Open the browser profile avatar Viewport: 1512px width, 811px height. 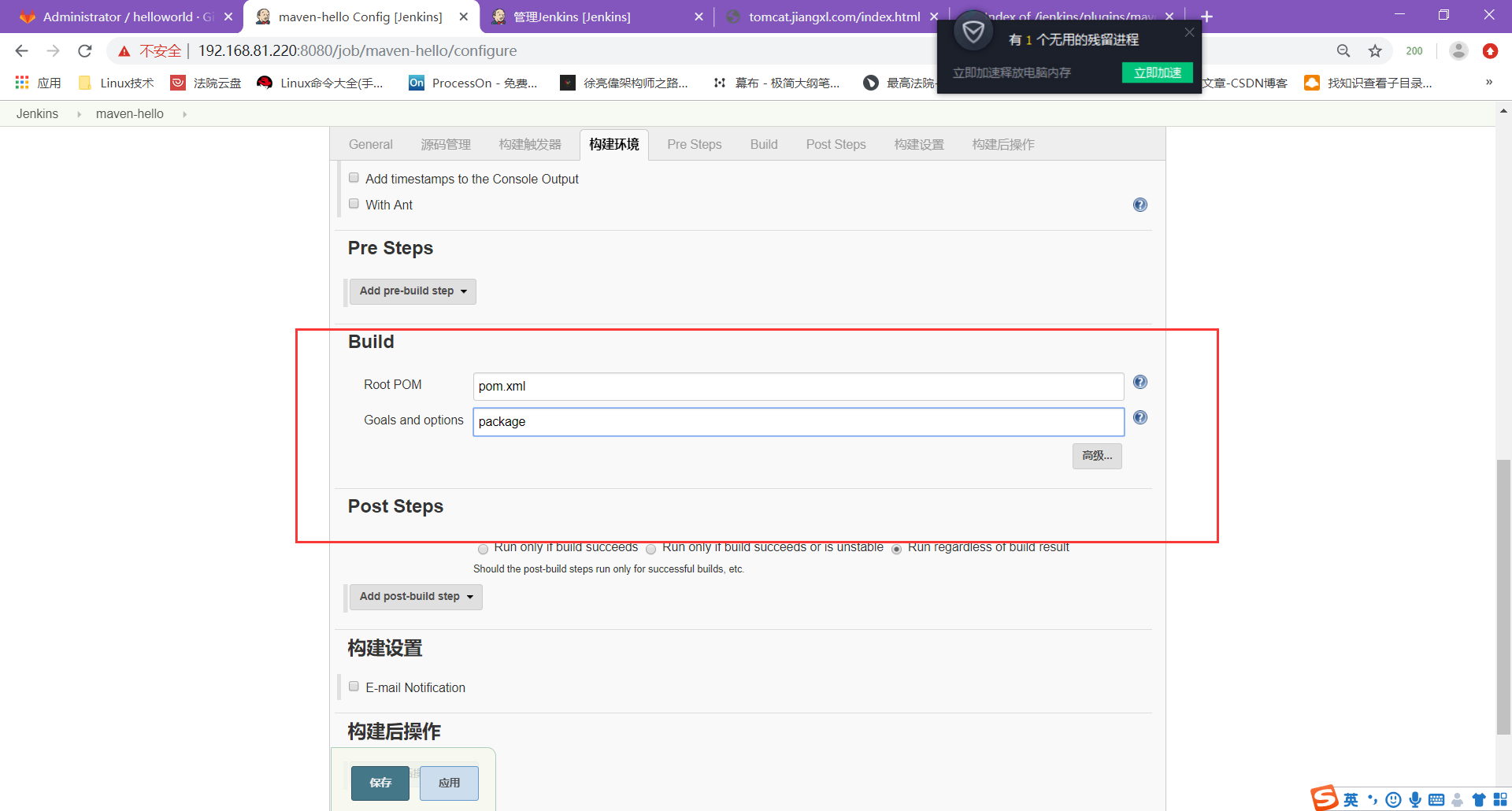(1458, 50)
